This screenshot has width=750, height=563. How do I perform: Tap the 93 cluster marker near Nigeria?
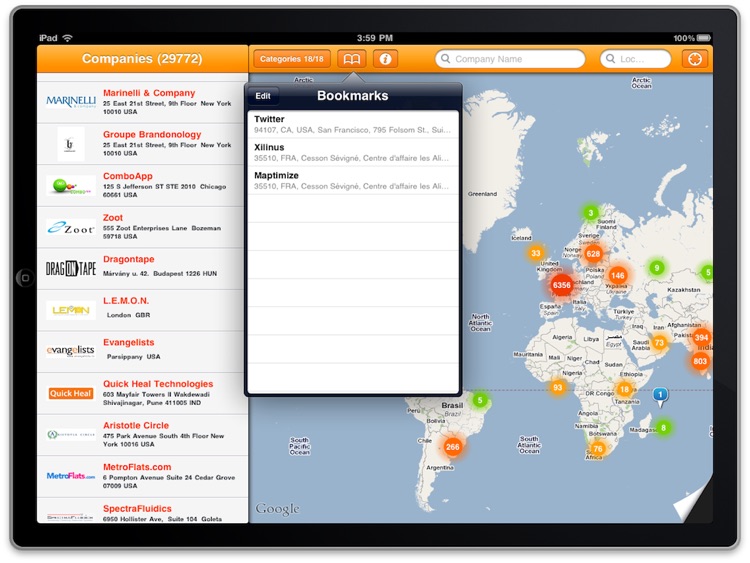[557, 387]
